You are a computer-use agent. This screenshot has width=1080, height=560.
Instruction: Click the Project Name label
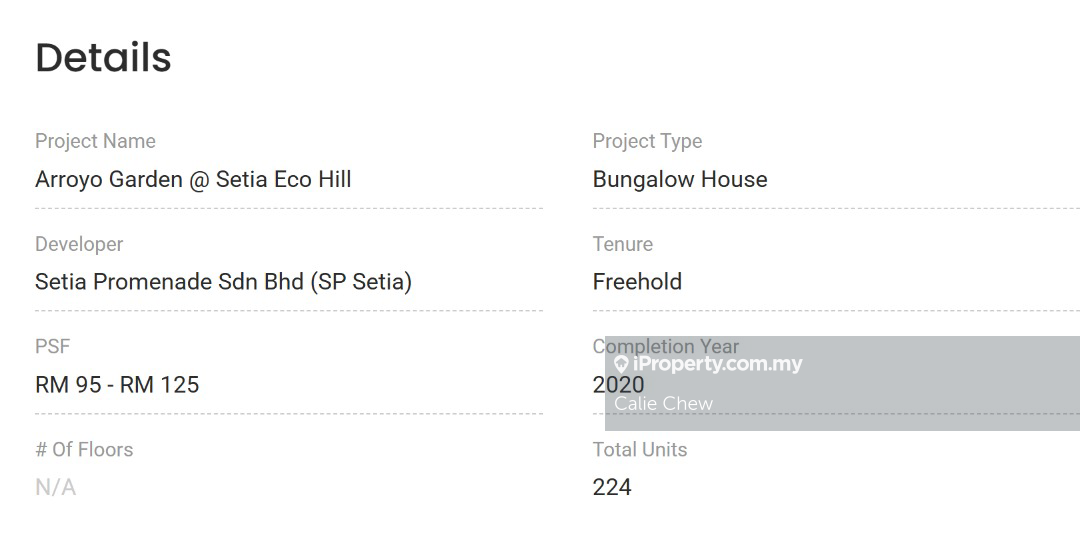tap(95, 141)
